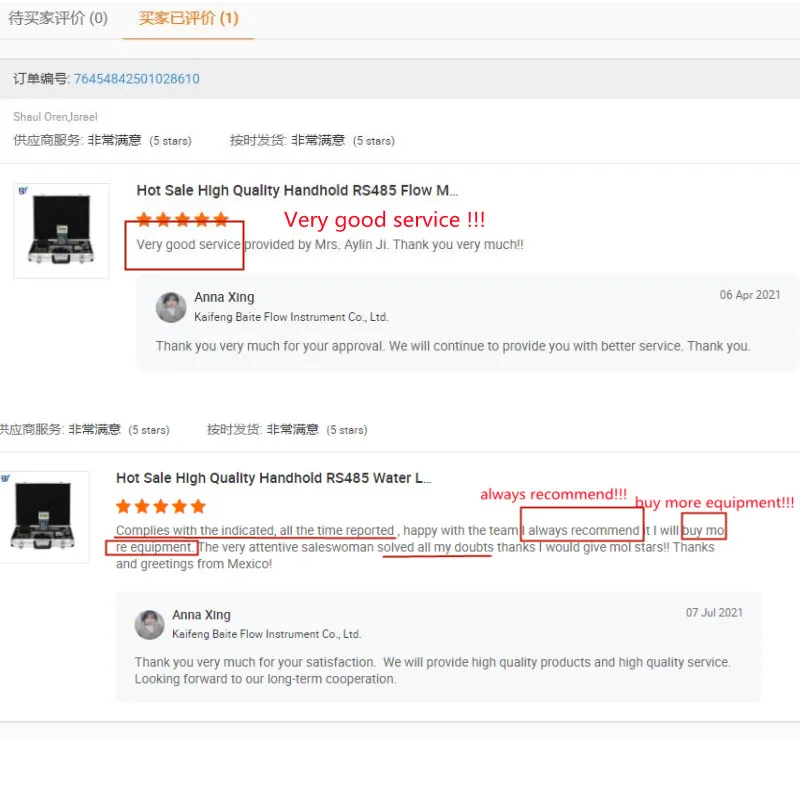Viewport: 800px width, 800px height.
Task: Click the Anna Xing name in the first reply
Action: tap(224, 297)
